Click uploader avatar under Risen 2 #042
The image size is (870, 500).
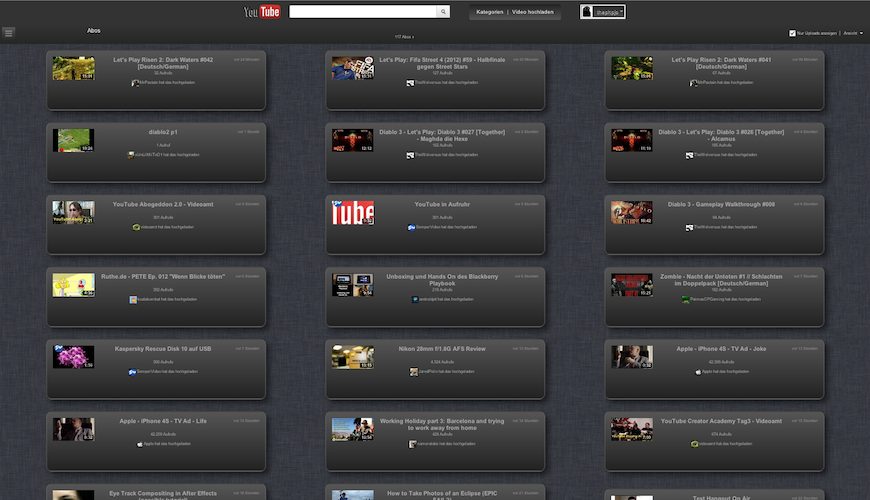[135, 83]
